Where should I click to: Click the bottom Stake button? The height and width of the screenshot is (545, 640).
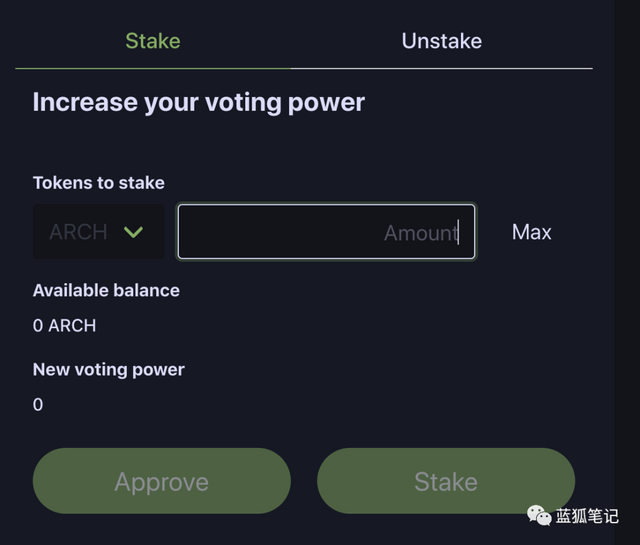pyautogui.click(x=445, y=481)
